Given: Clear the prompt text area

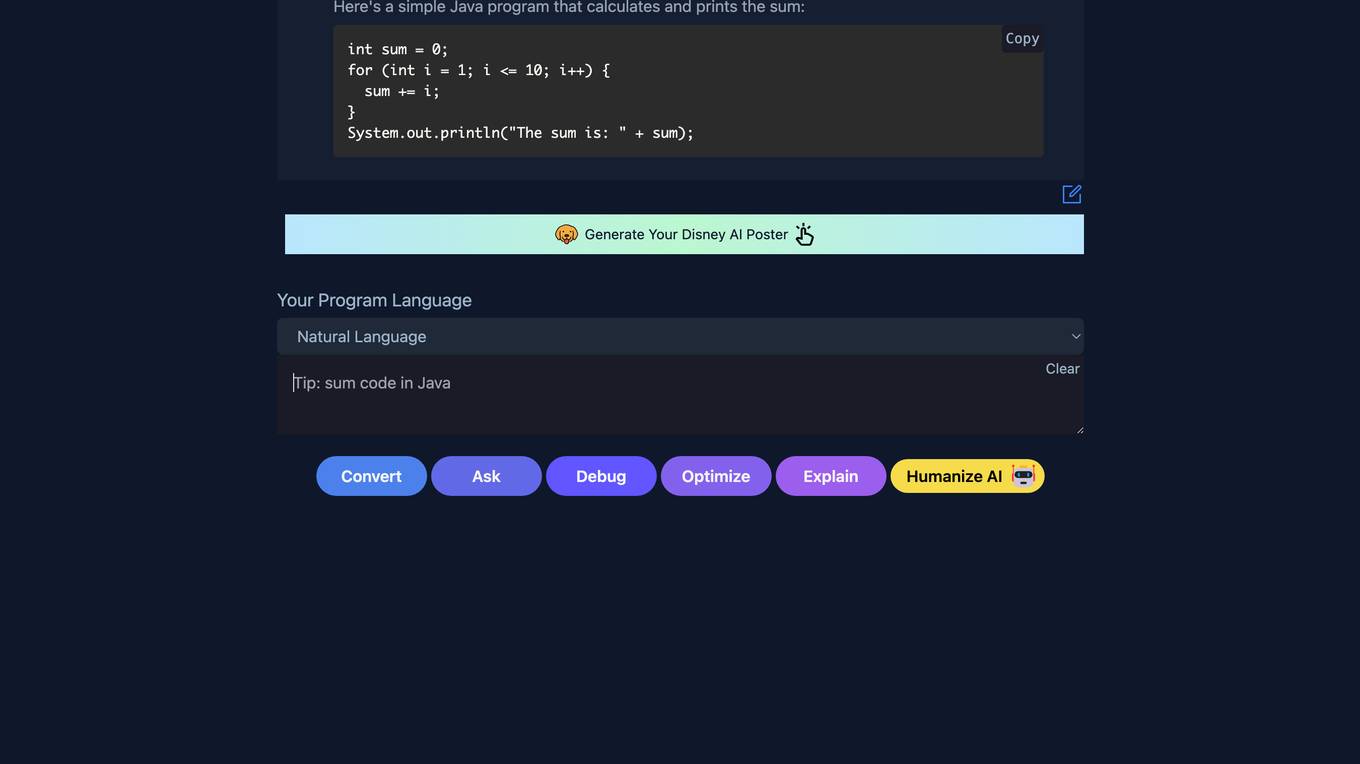Looking at the screenshot, I should point(1062,369).
